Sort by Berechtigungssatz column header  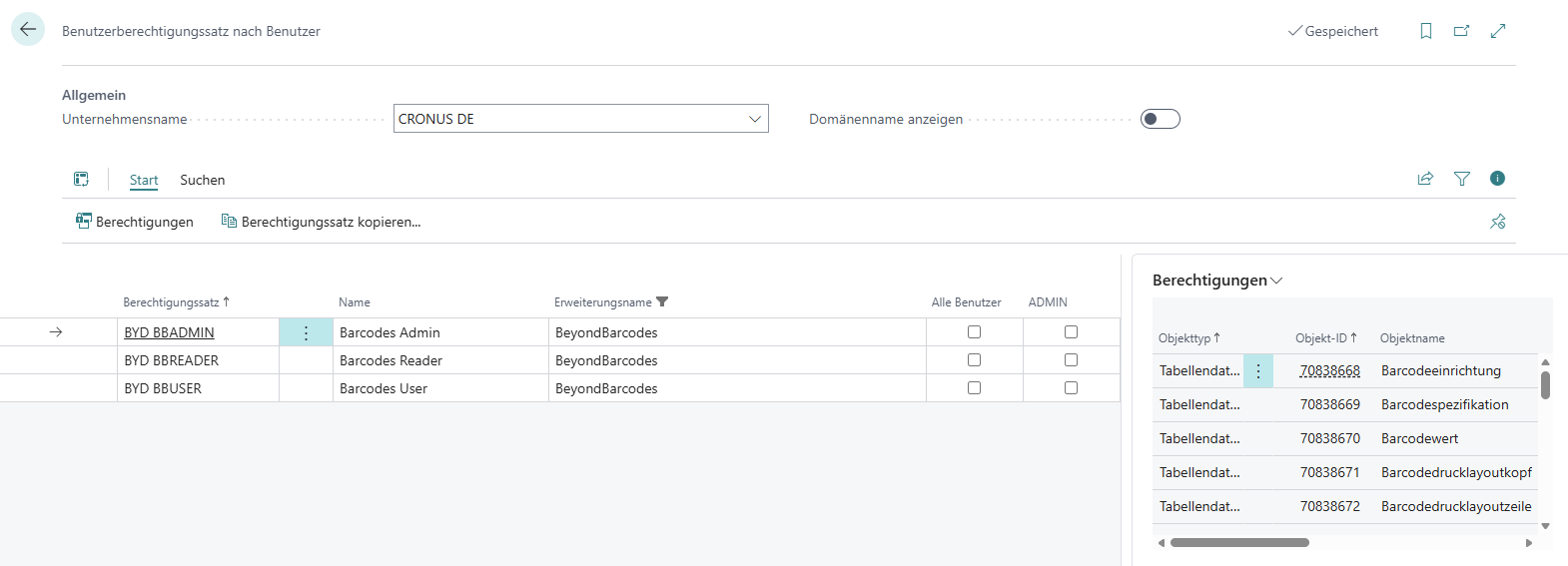click(176, 301)
